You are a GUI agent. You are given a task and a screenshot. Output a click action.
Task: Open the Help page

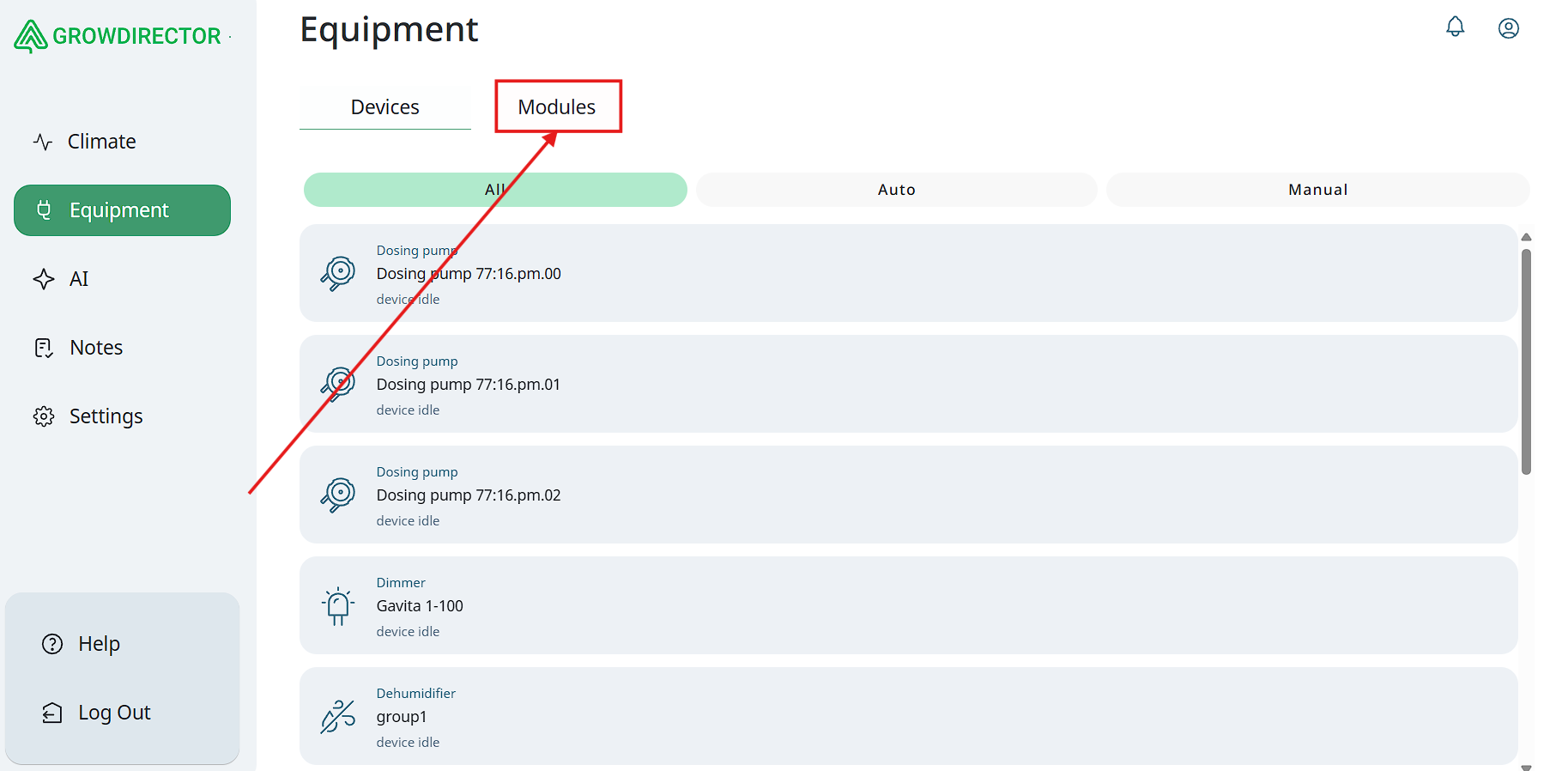click(99, 644)
